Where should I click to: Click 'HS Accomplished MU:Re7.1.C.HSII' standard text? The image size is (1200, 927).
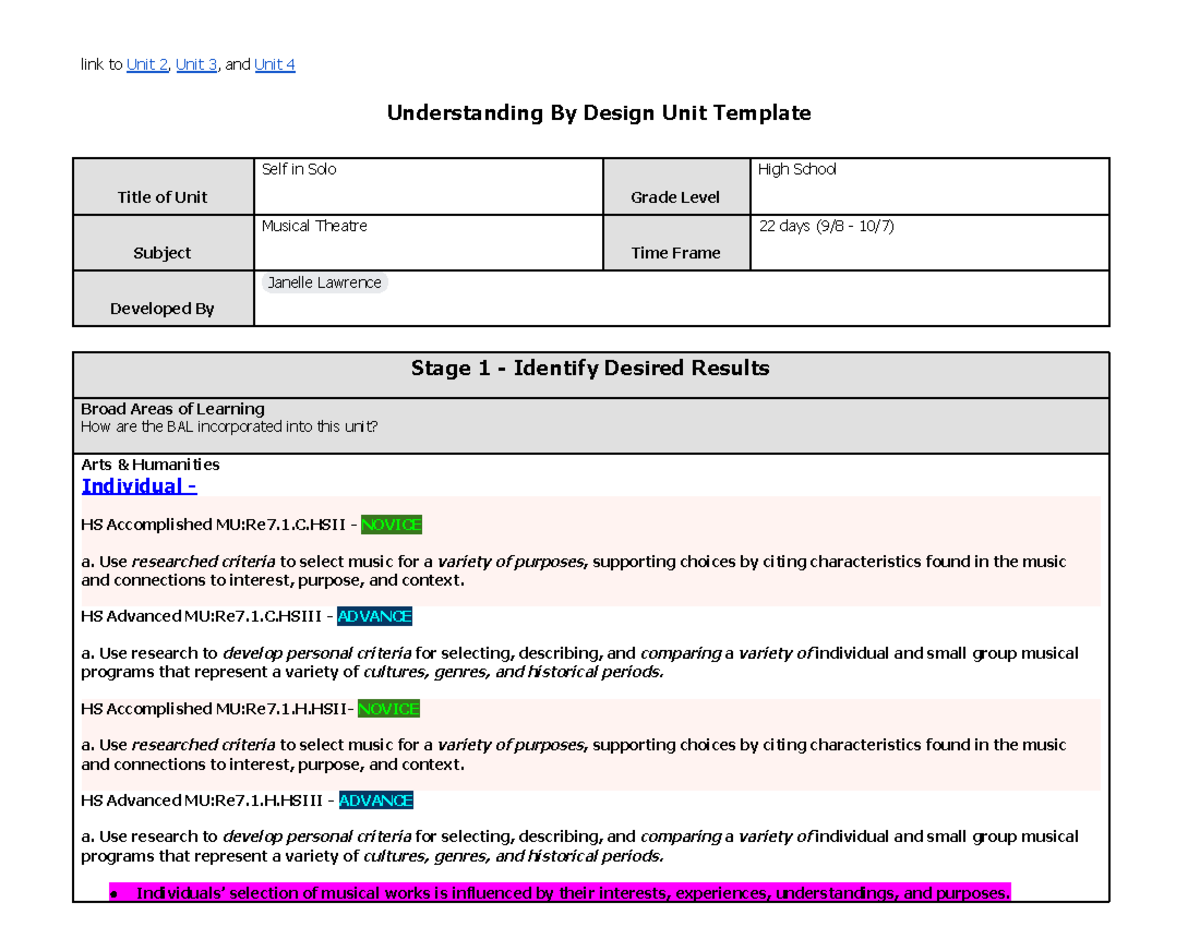(x=213, y=525)
